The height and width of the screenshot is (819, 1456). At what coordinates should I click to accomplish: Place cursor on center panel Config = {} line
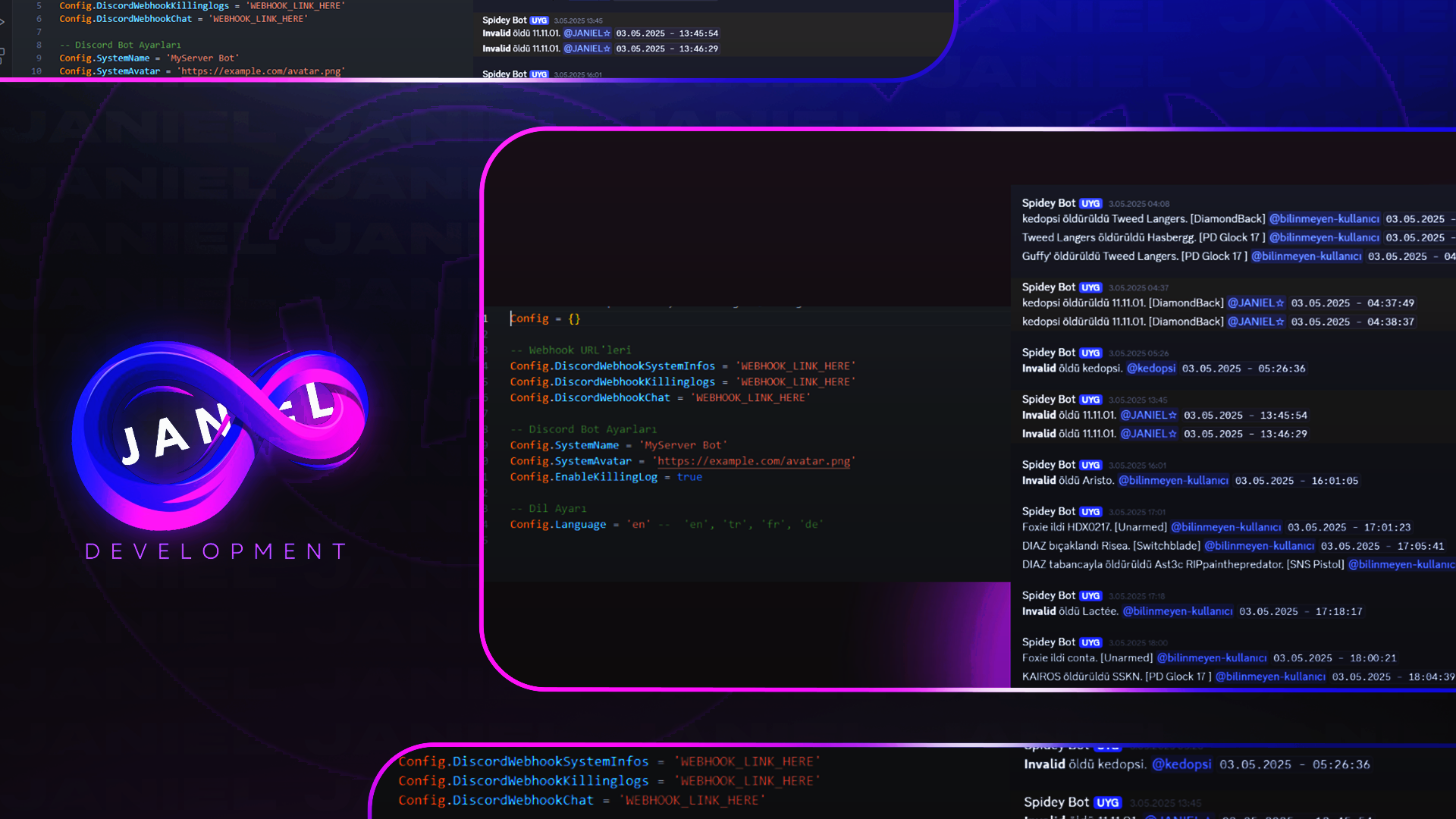click(x=544, y=318)
